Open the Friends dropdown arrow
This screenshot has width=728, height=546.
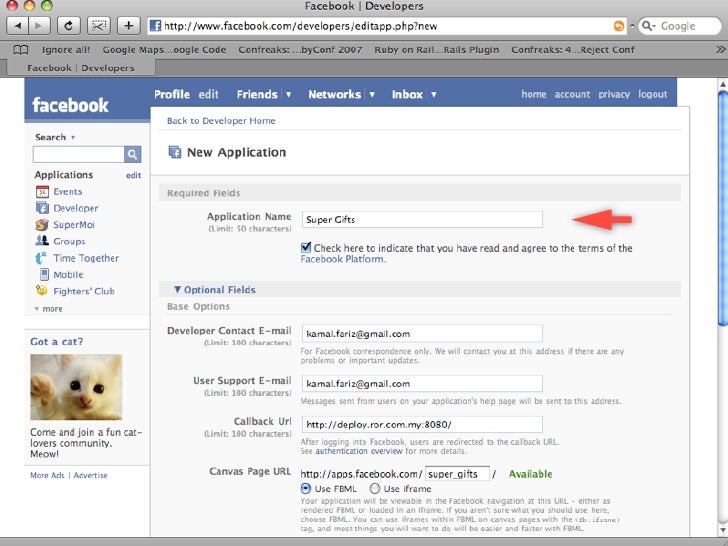point(288,95)
